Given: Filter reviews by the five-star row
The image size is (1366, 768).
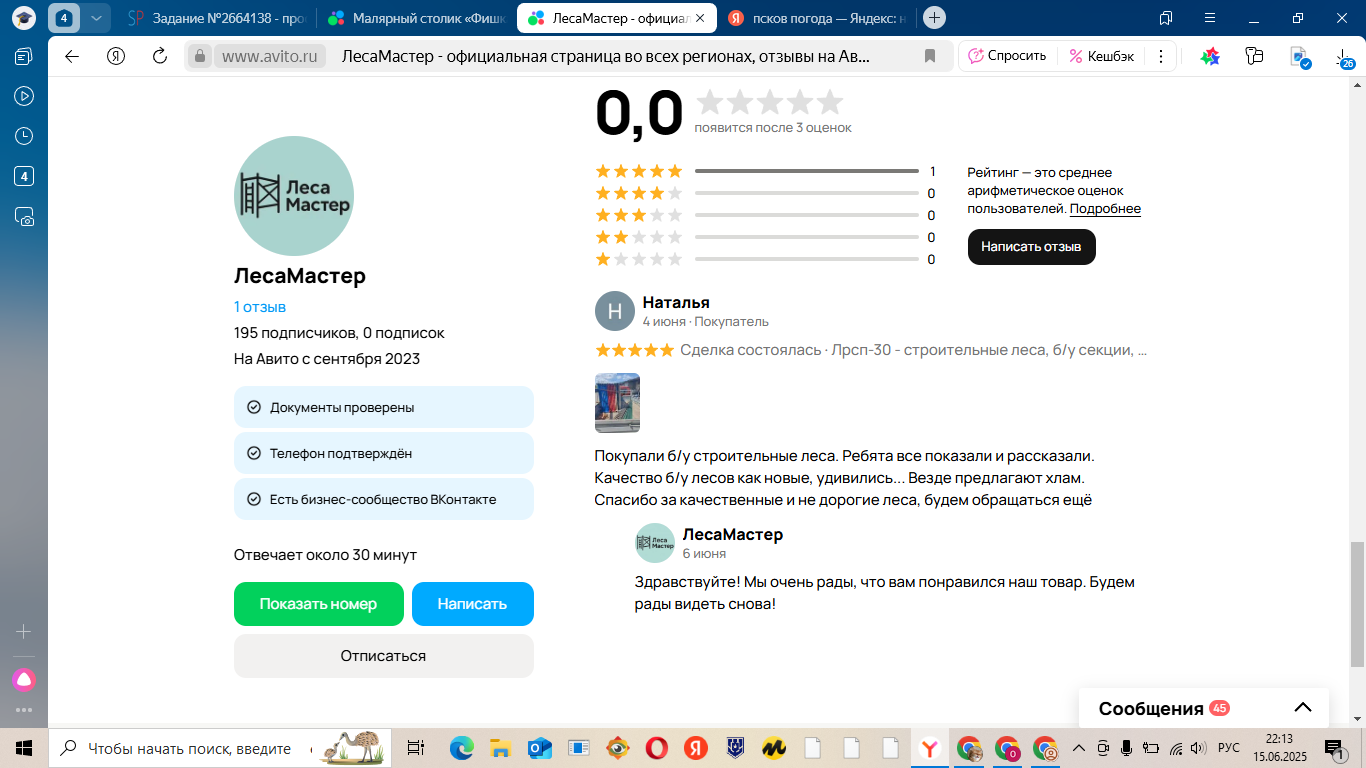Looking at the screenshot, I should point(765,171).
